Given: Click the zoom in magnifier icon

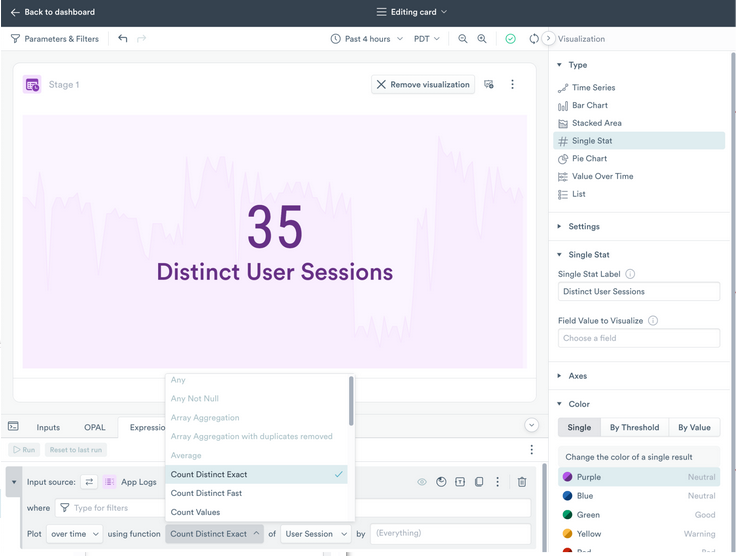Looking at the screenshot, I should pos(482,39).
